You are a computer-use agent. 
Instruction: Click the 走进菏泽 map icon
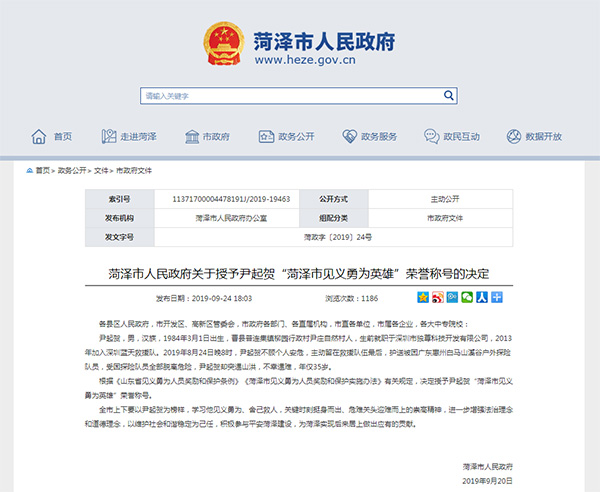[108, 136]
